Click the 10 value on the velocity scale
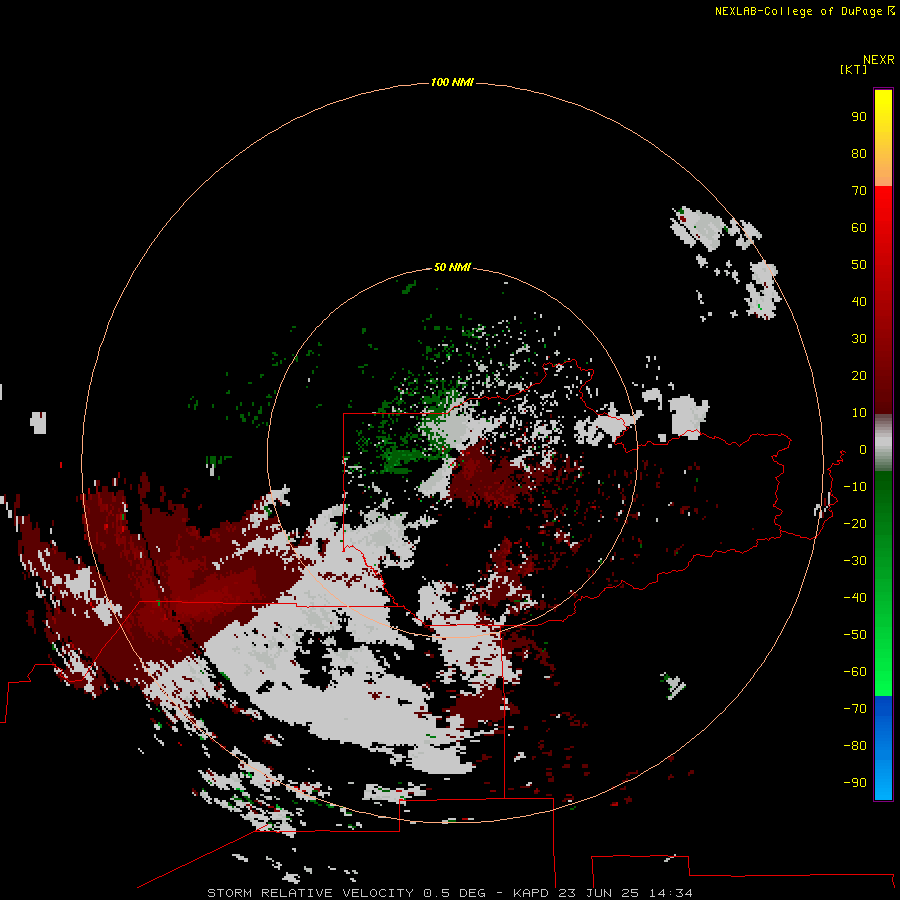Screen dimensions: 900x900 coord(859,413)
